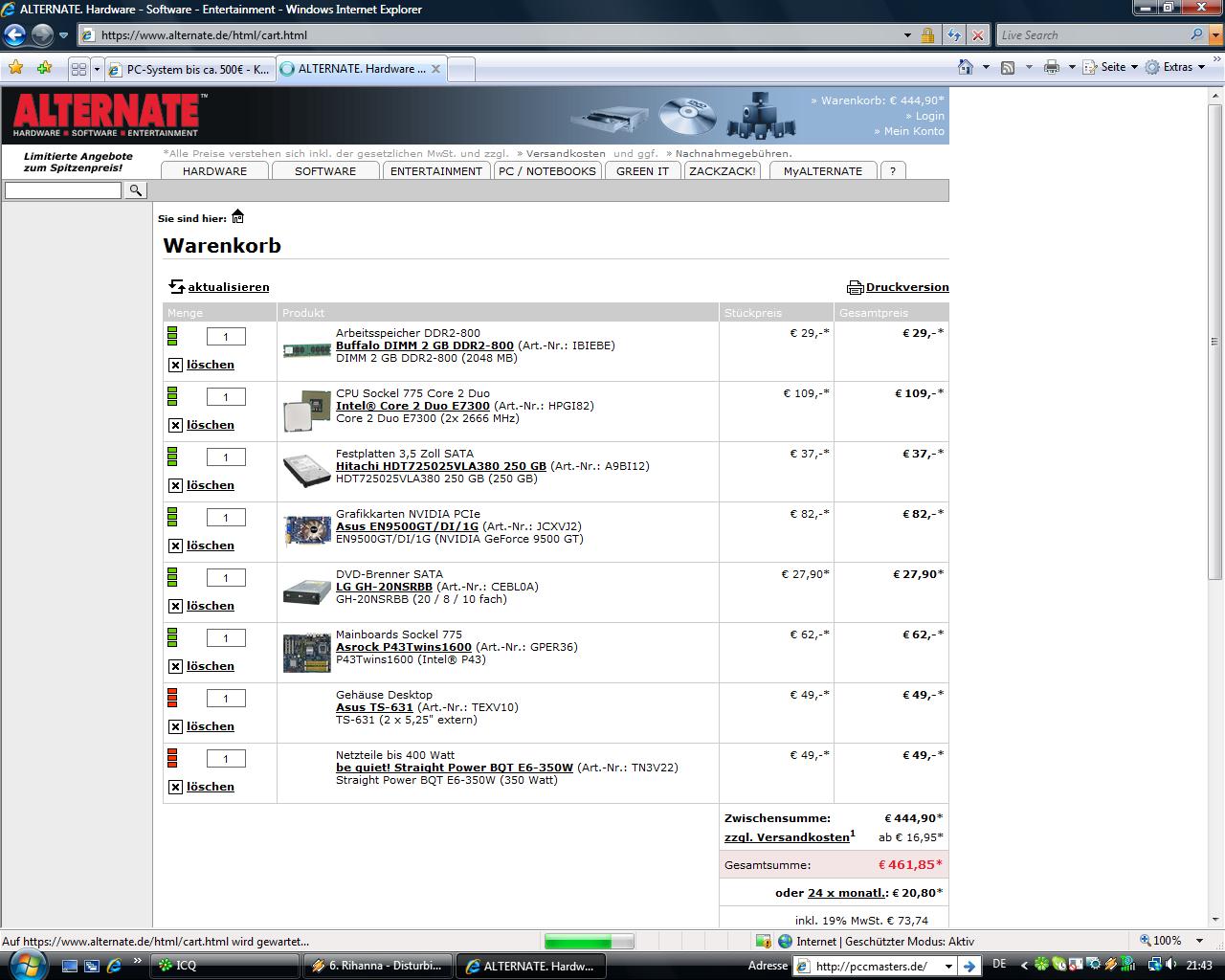The width and height of the screenshot is (1225, 980).
Task: Open the HARDWARE navigation tab
Action: click(x=214, y=171)
